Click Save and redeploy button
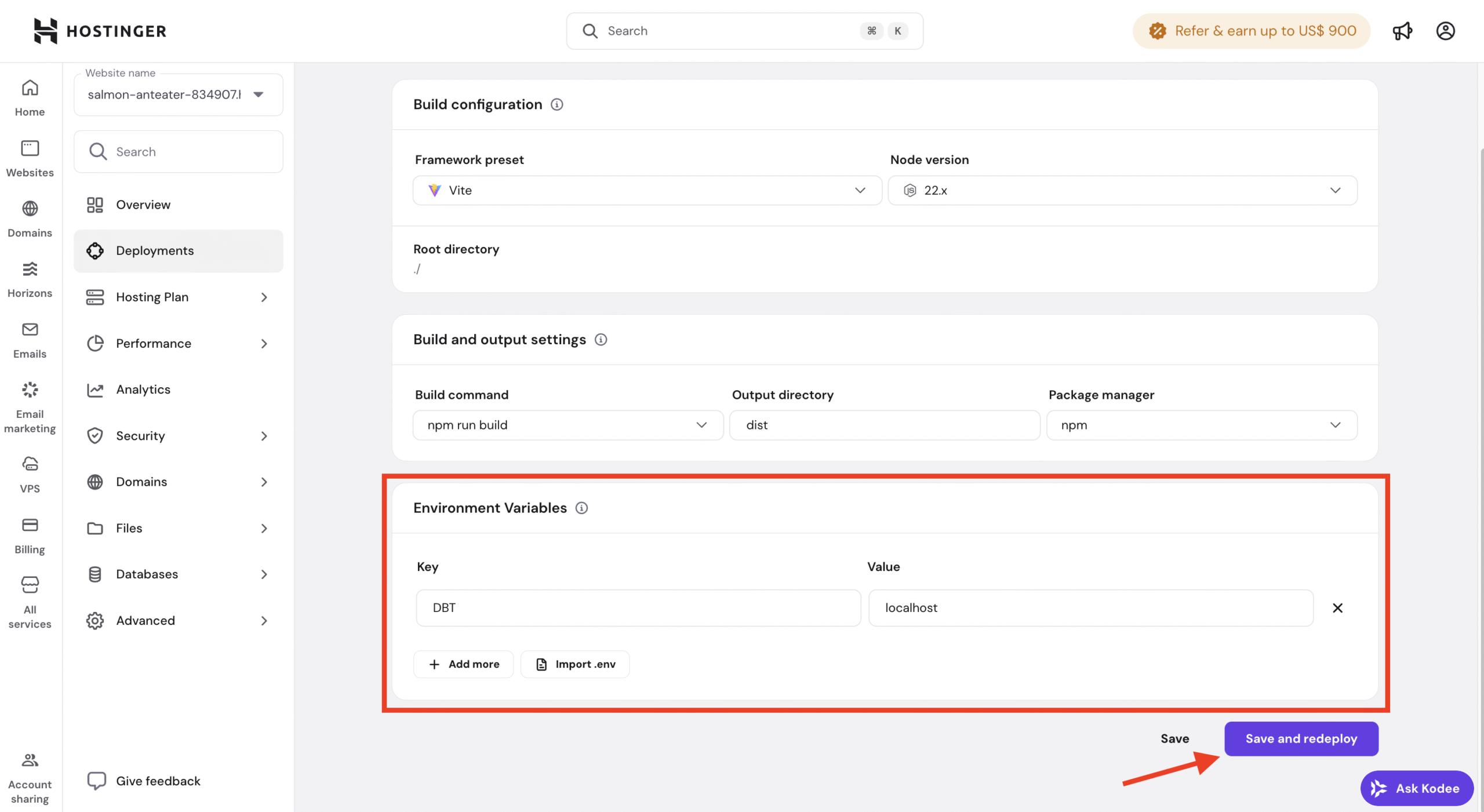This screenshot has height=812, width=1484. 1301,738
